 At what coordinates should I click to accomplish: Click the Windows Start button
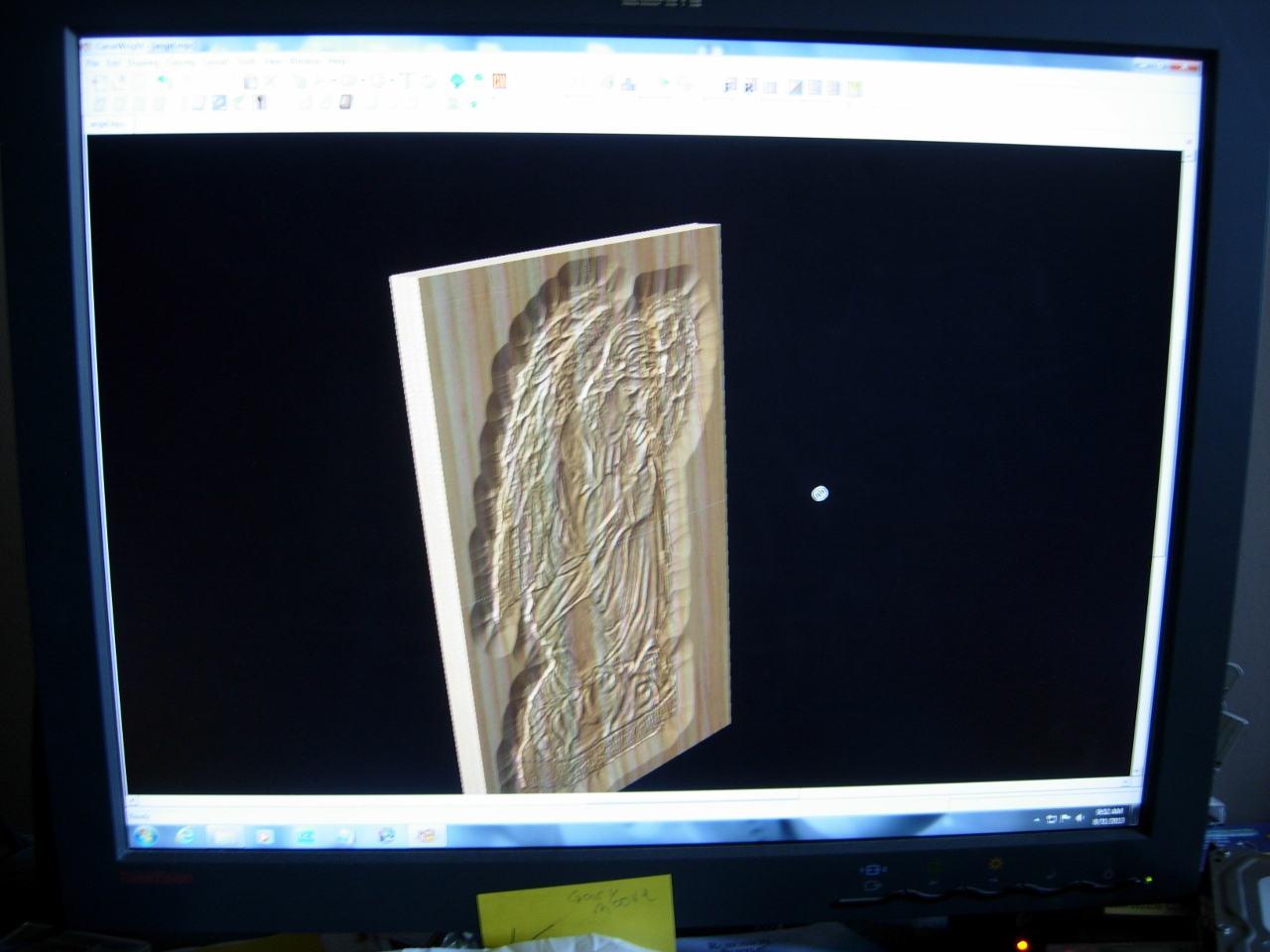pos(145,835)
